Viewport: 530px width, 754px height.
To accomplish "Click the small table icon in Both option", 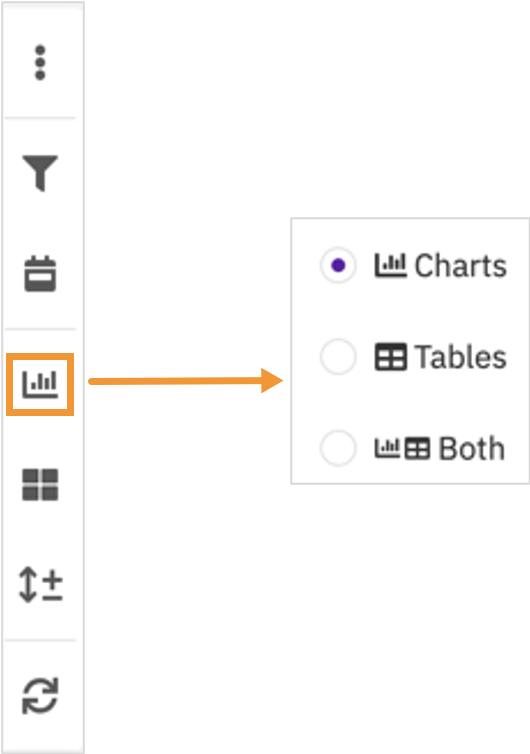I will [x=417, y=449].
